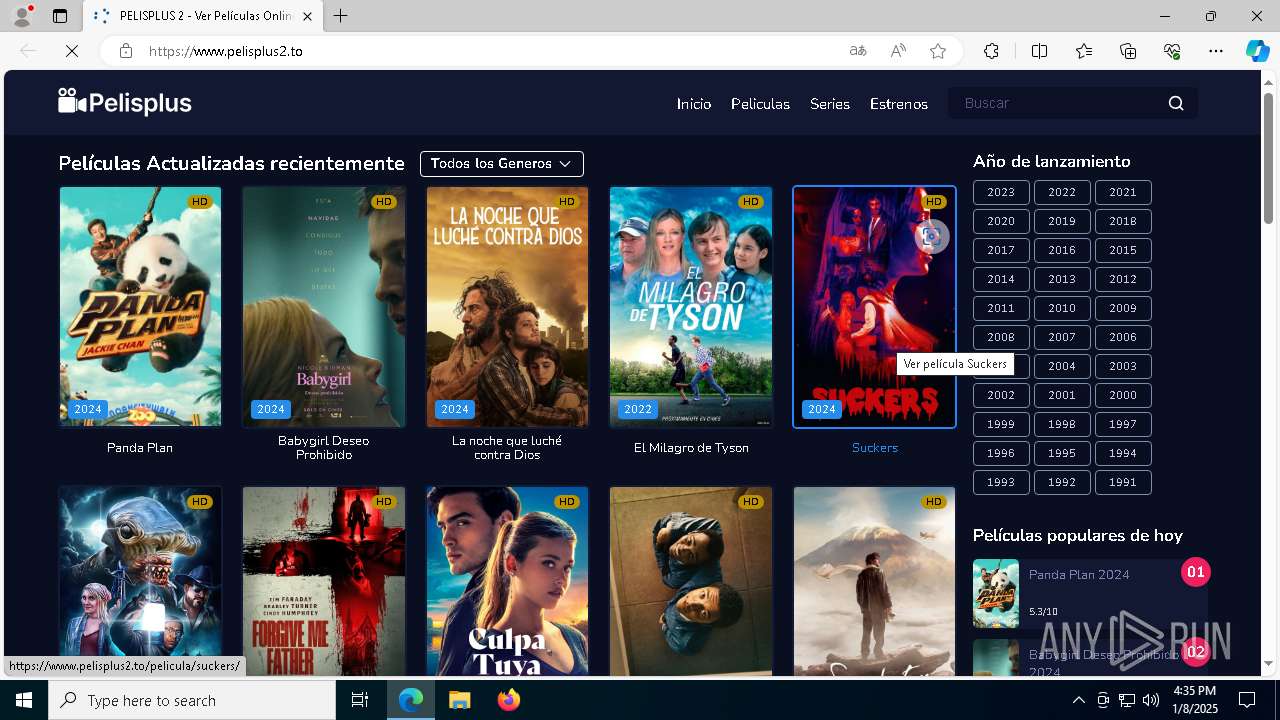Image resolution: width=1280 pixels, height=720 pixels.
Task: Open Series section
Action: pos(830,103)
